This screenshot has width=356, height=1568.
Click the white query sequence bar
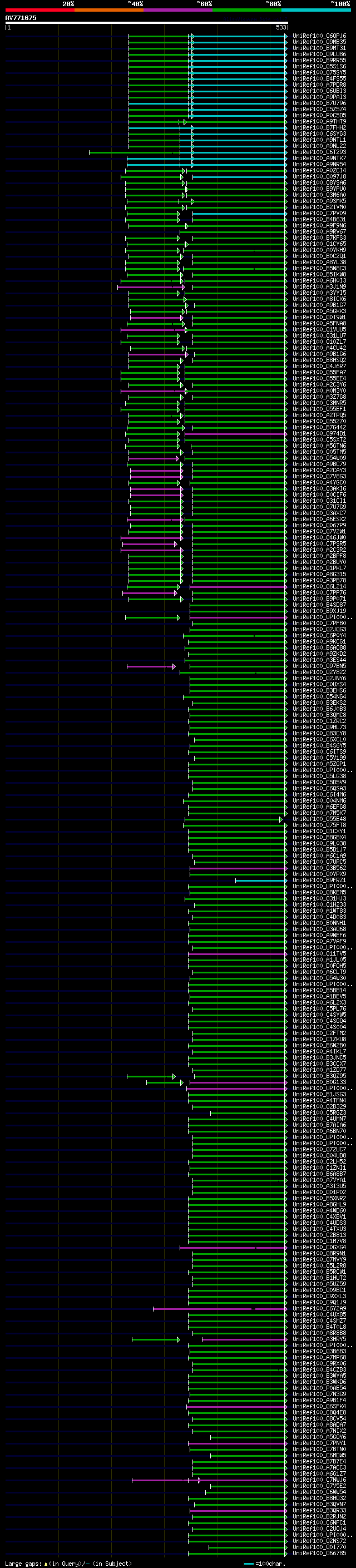147,22
